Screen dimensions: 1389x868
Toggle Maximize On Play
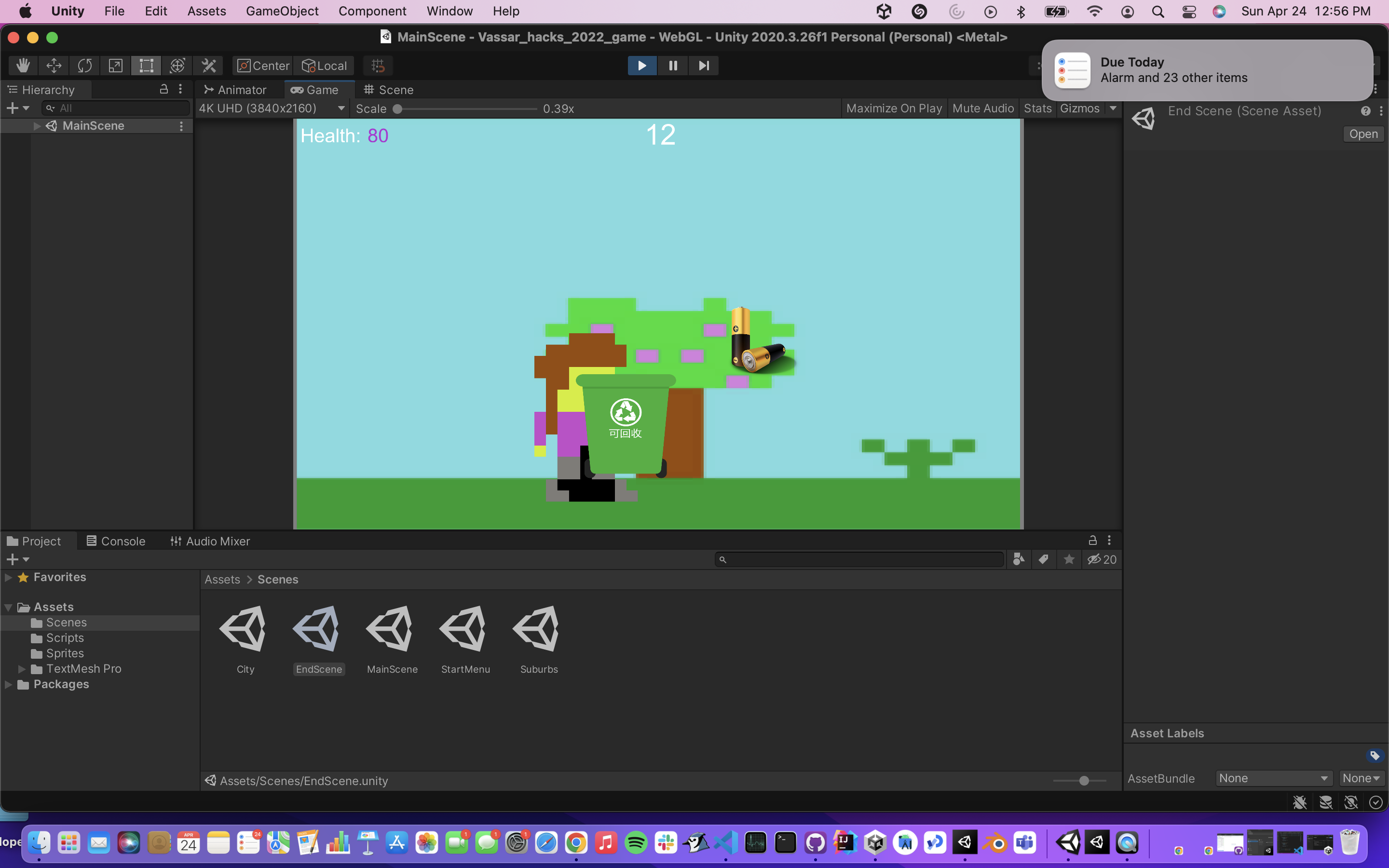(894, 108)
